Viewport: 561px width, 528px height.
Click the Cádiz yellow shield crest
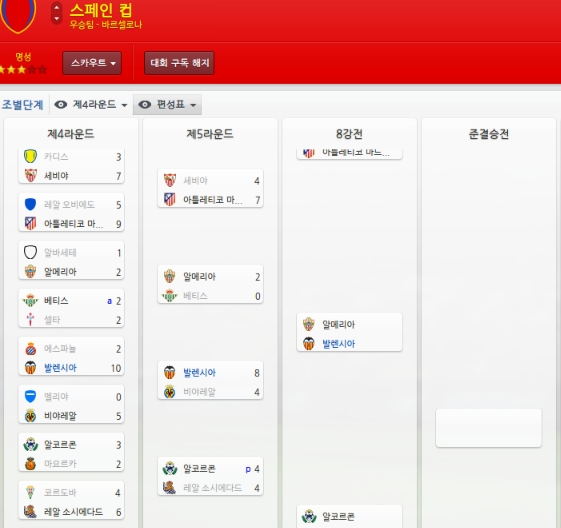(x=30, y=156)
